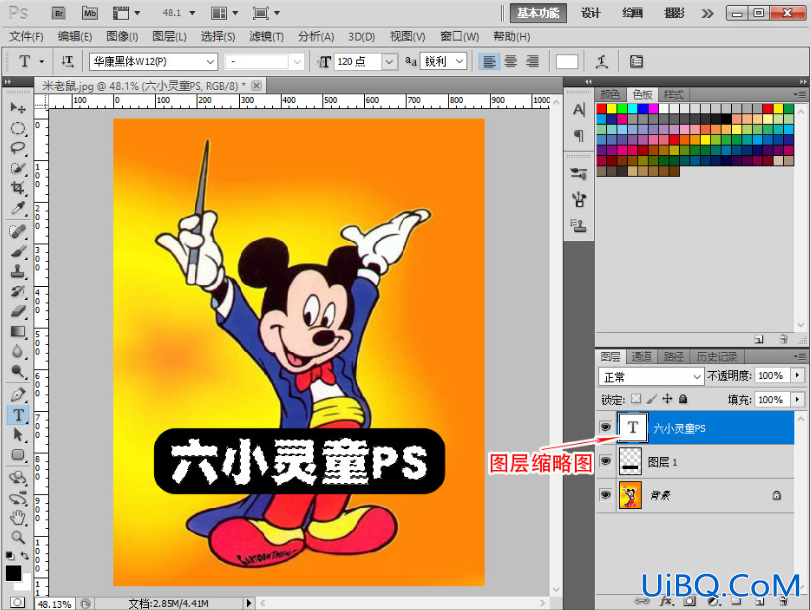Select the Healing Brush tool
The height and width of the screenshot is (610, 811).
pos(18,231)
